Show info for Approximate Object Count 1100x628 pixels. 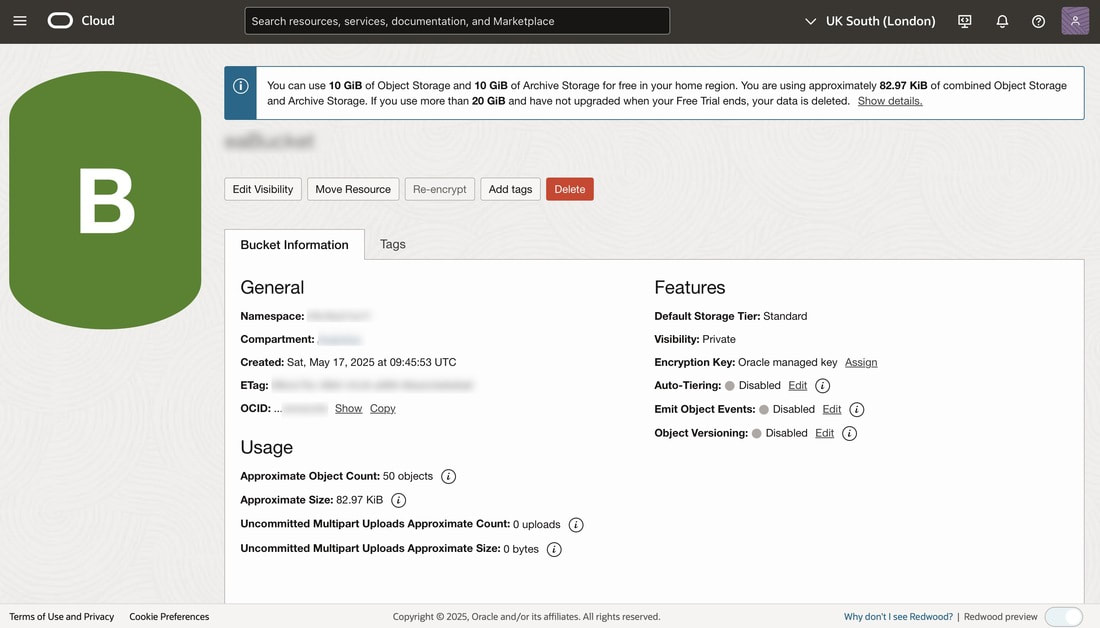(448, 476)
